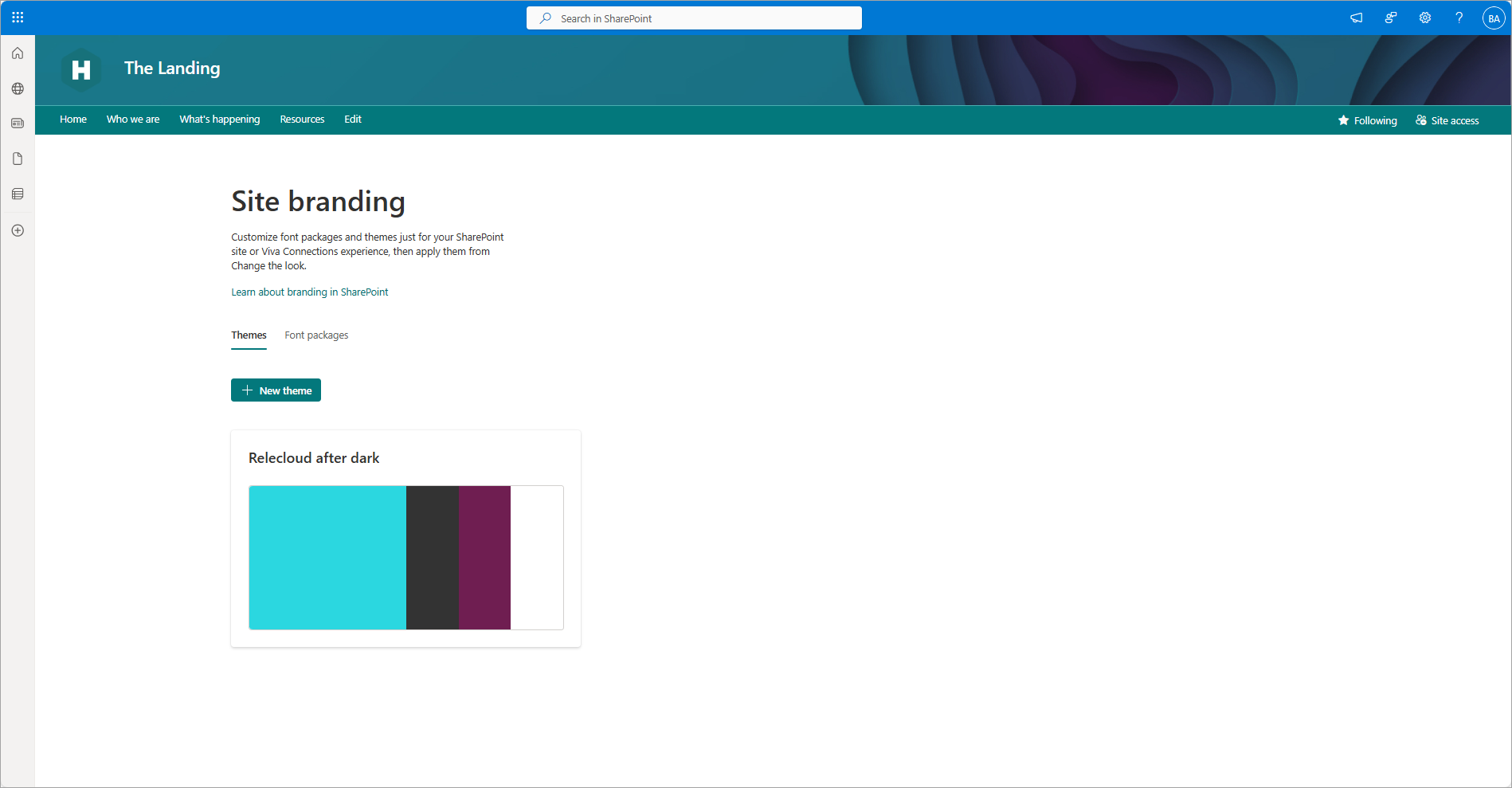Open My sites globe icon
Image resolution: width=1512 pixels, height=788 pixels.
tap(18, 88)
